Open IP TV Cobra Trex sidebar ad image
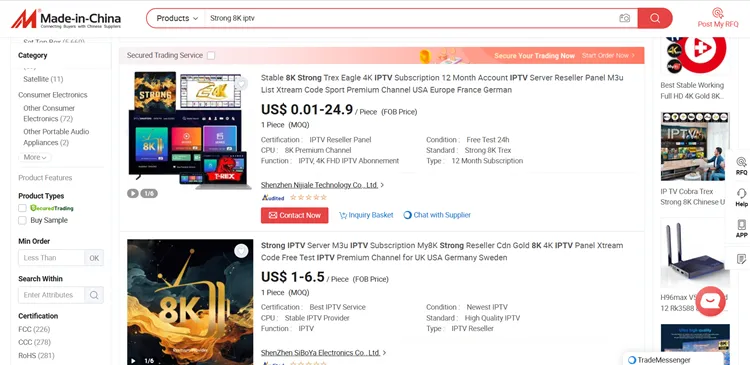 pyautogui.click(x=695, y=146)
